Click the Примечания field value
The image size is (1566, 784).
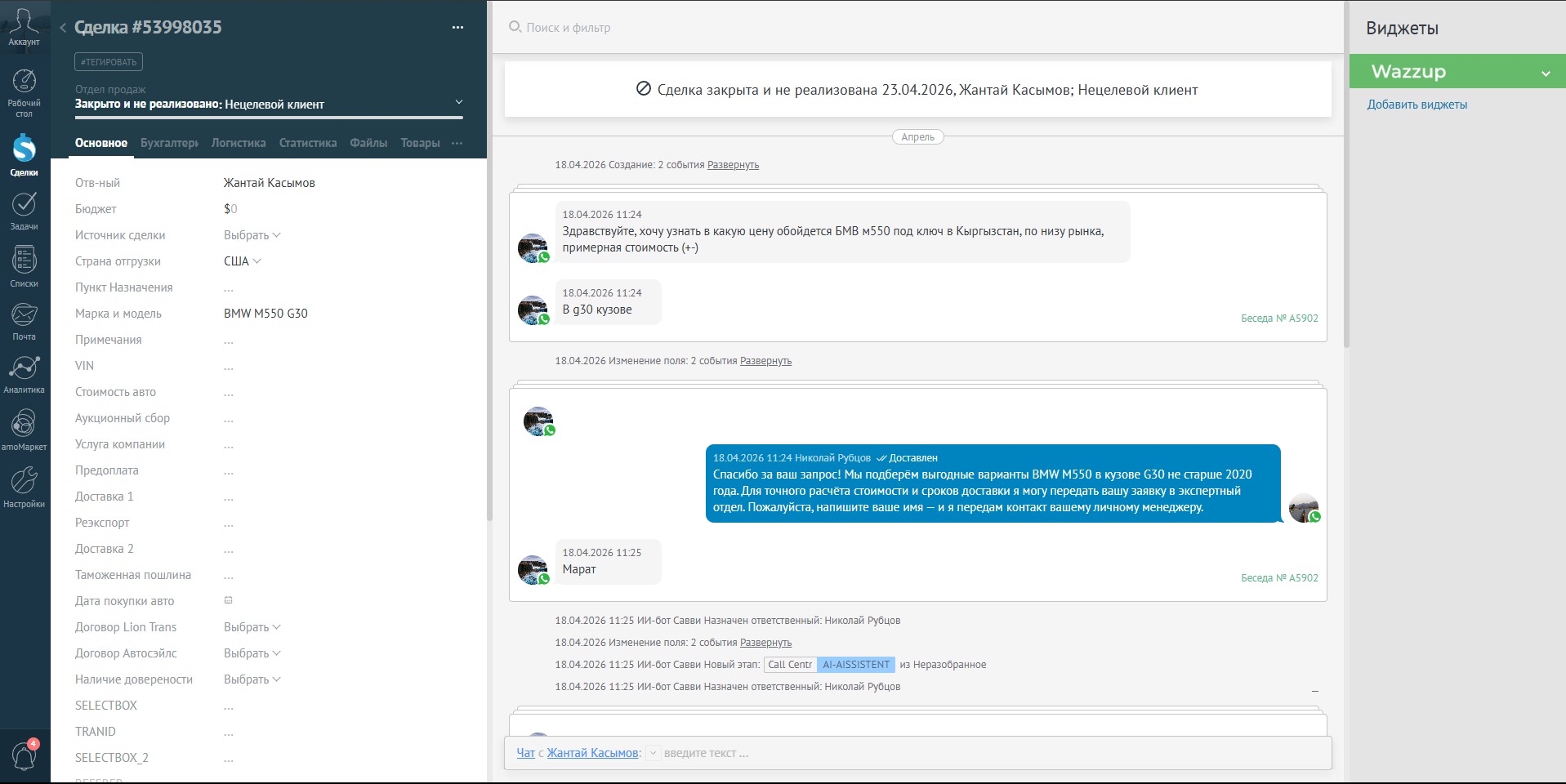(229, 340)
